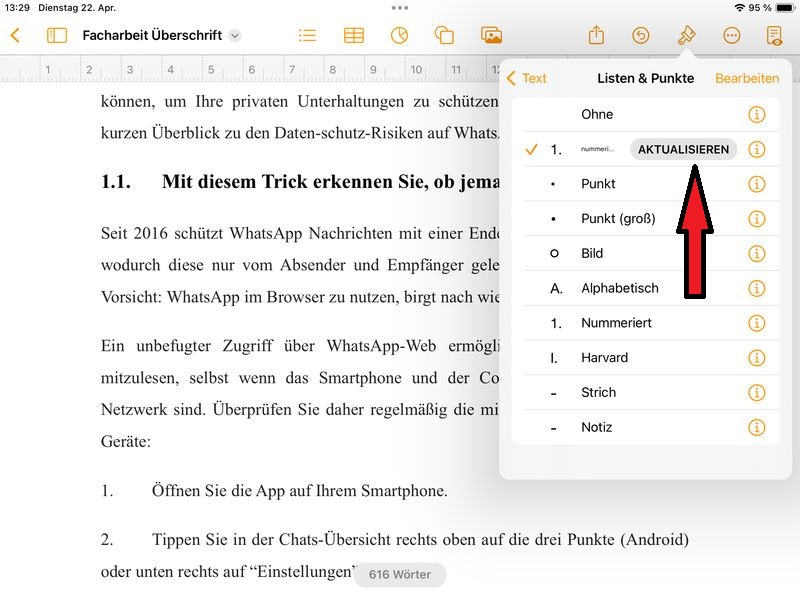Tap the ruler at mark 5

coord(211,69)
